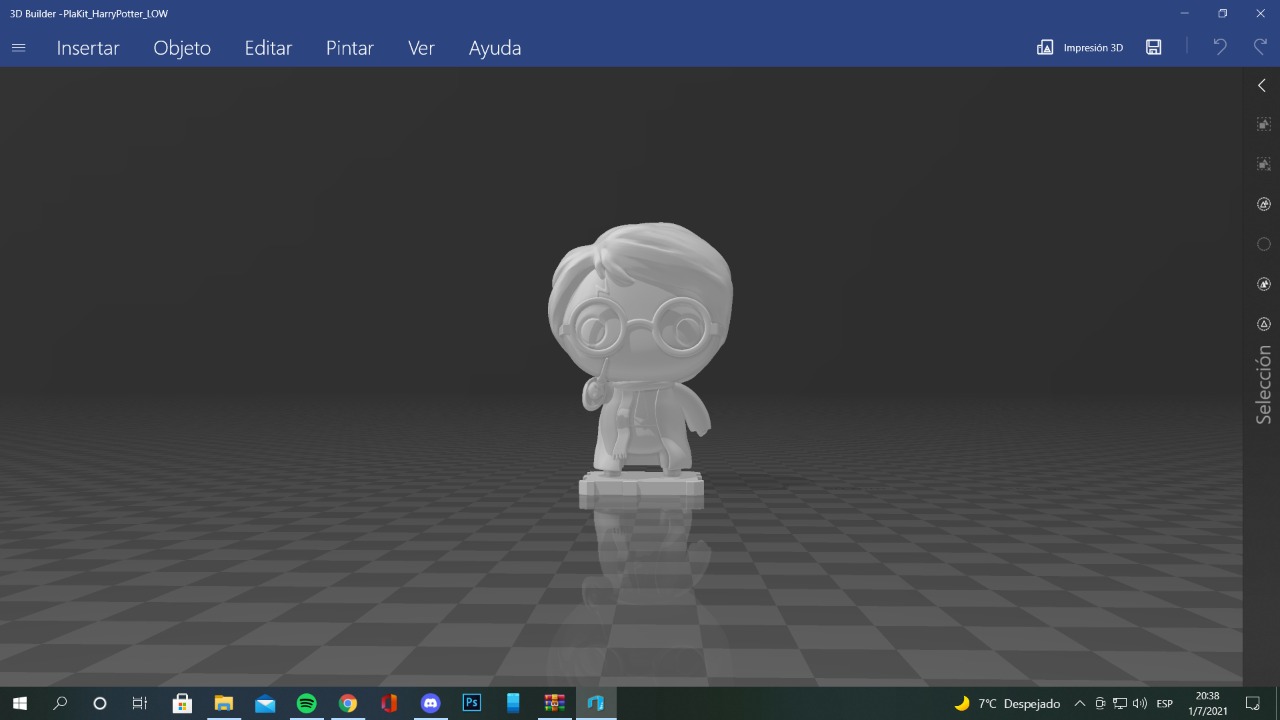Open WinRAR from the taskbar
The width and height of the screenshot is (1280, 720).
click(x=554, y=703)
